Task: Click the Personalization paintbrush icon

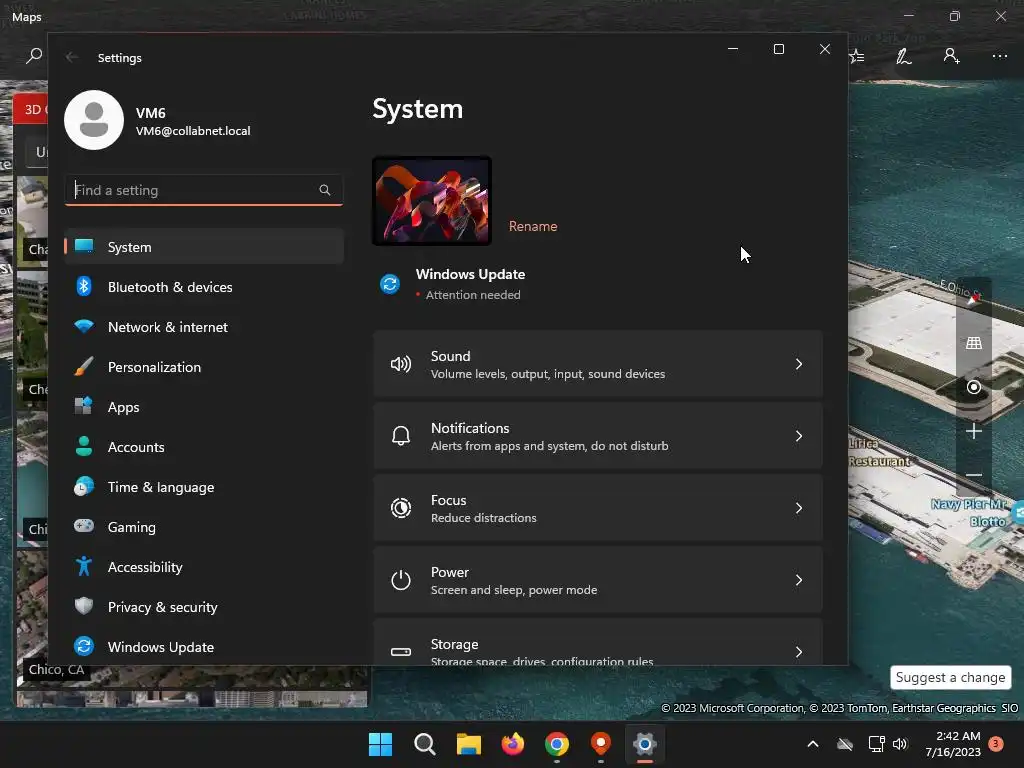Action: pyautogui.click(x=84, y=366)
